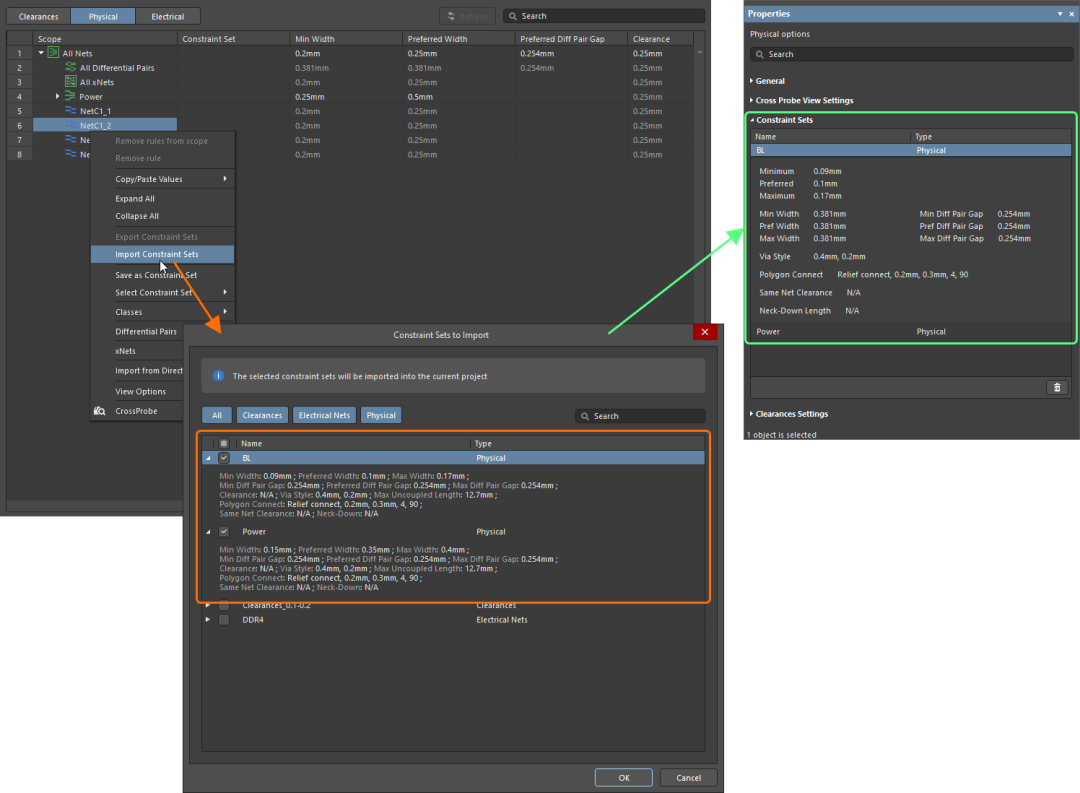
Task: Expand the Clearances Settings section
Action: coord(791,414)
